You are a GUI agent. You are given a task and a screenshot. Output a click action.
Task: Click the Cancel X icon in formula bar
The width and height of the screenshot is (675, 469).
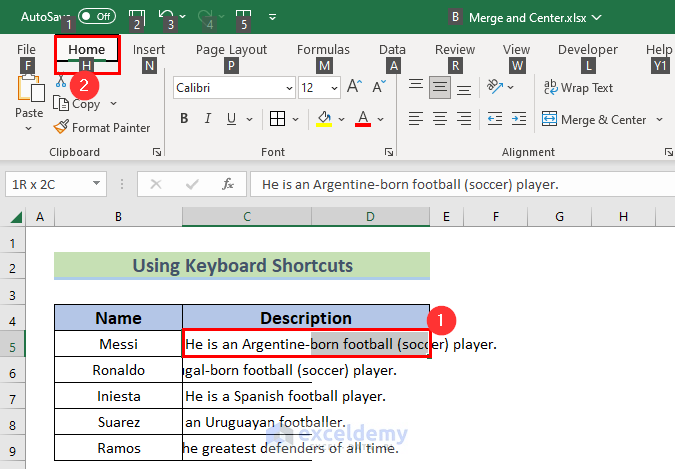(156, 184)
